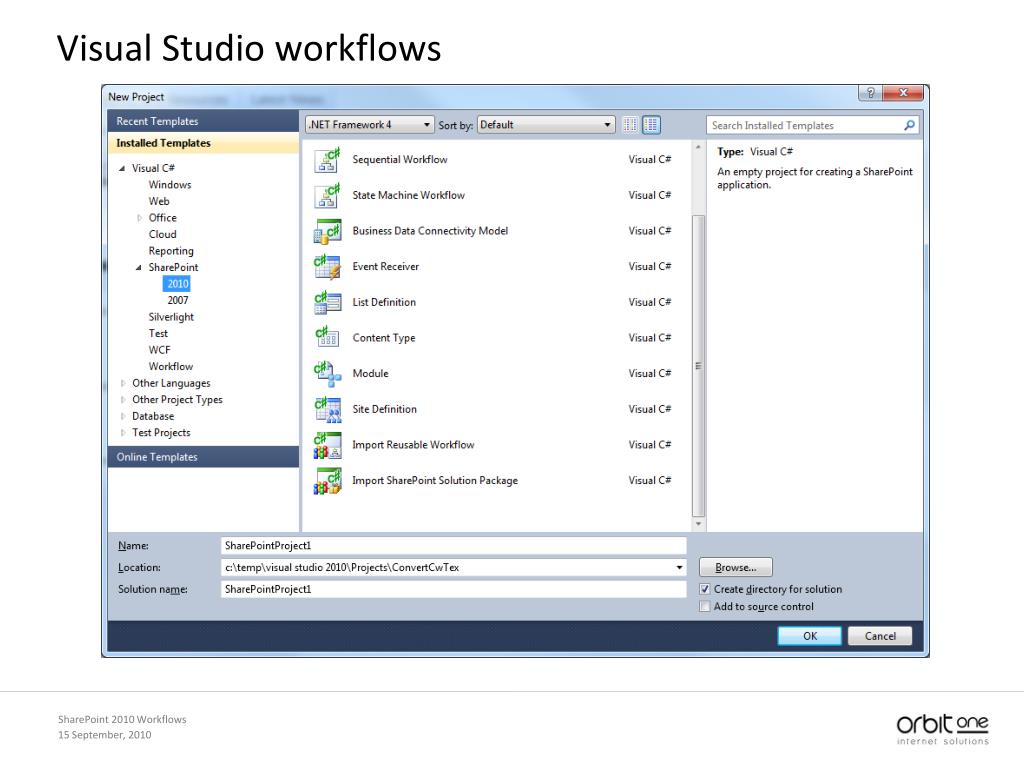Choose Import SharePoint Solution Package icon
1024x768 pixels.
pos(327,481)
